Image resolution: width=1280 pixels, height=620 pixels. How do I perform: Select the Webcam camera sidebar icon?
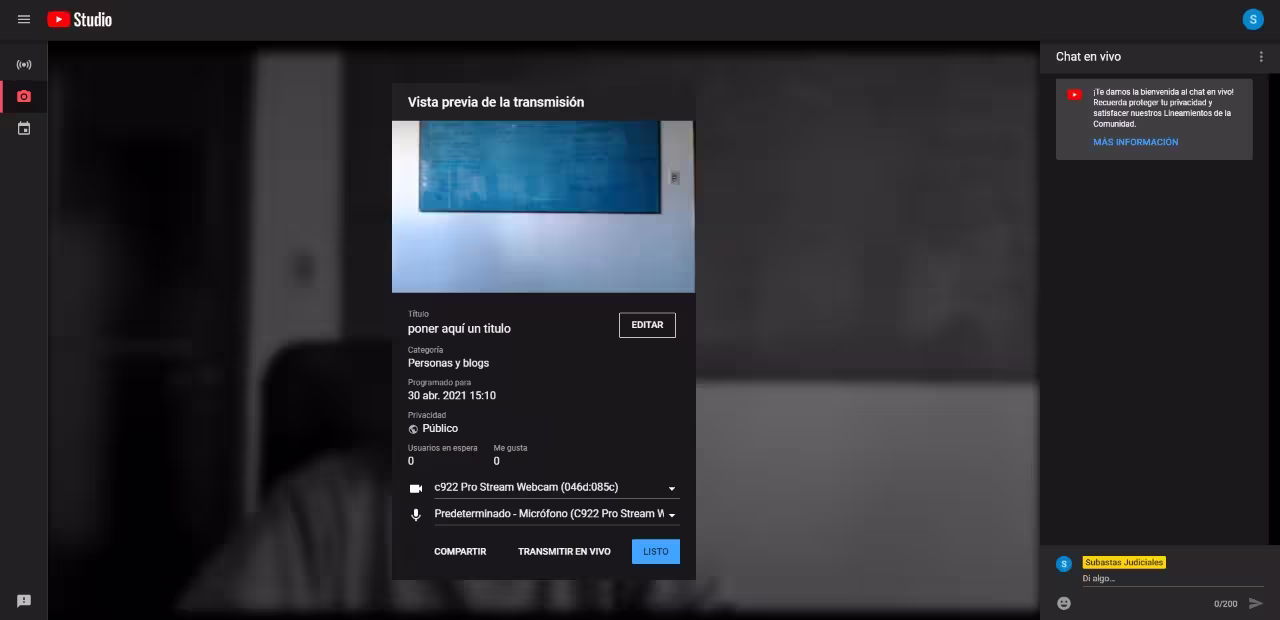tap(24, 97)
